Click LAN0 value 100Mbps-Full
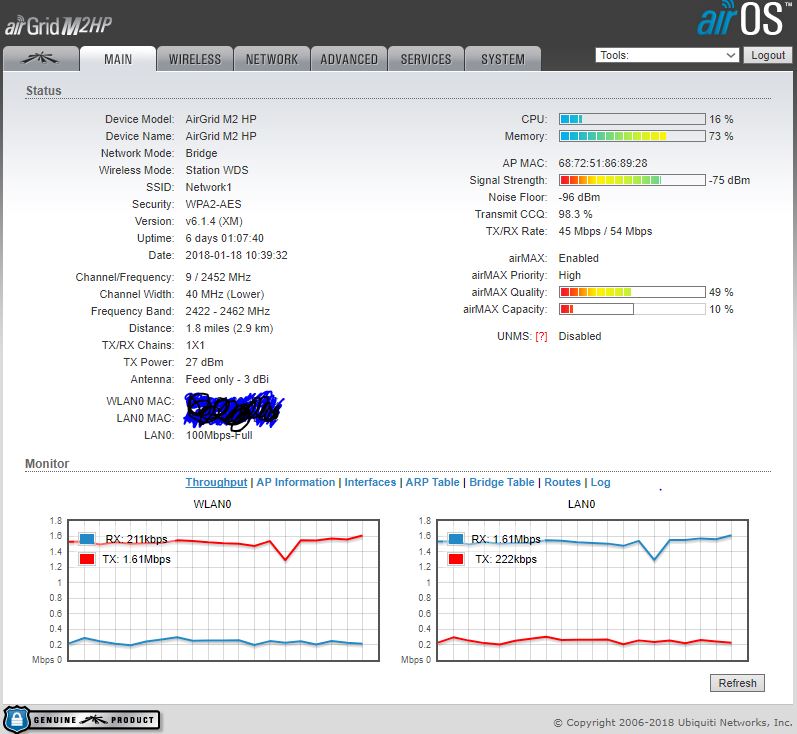Image resolution: width=797 pixels, height=734 pixels. (219, 435)
